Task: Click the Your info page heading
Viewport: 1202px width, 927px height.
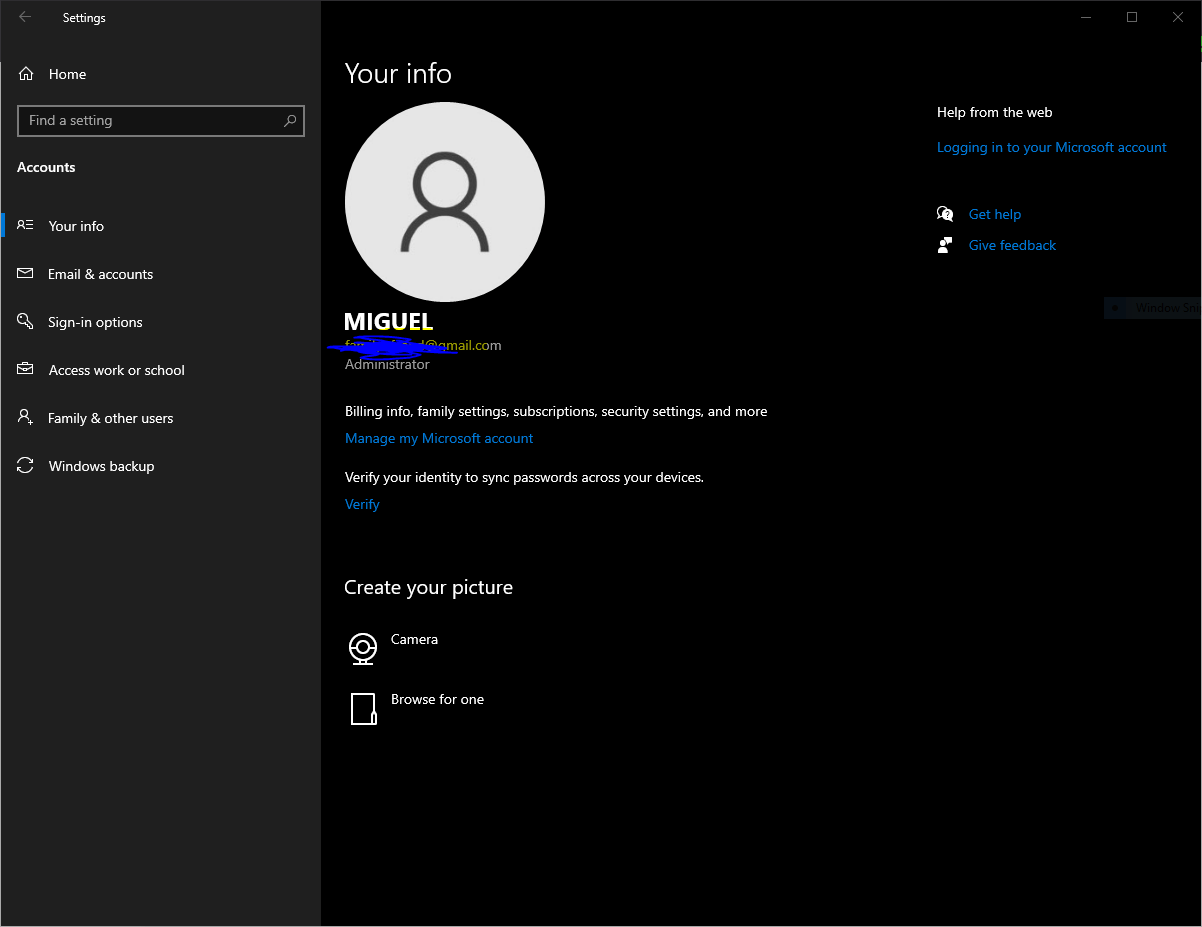Action: (398, 74)
